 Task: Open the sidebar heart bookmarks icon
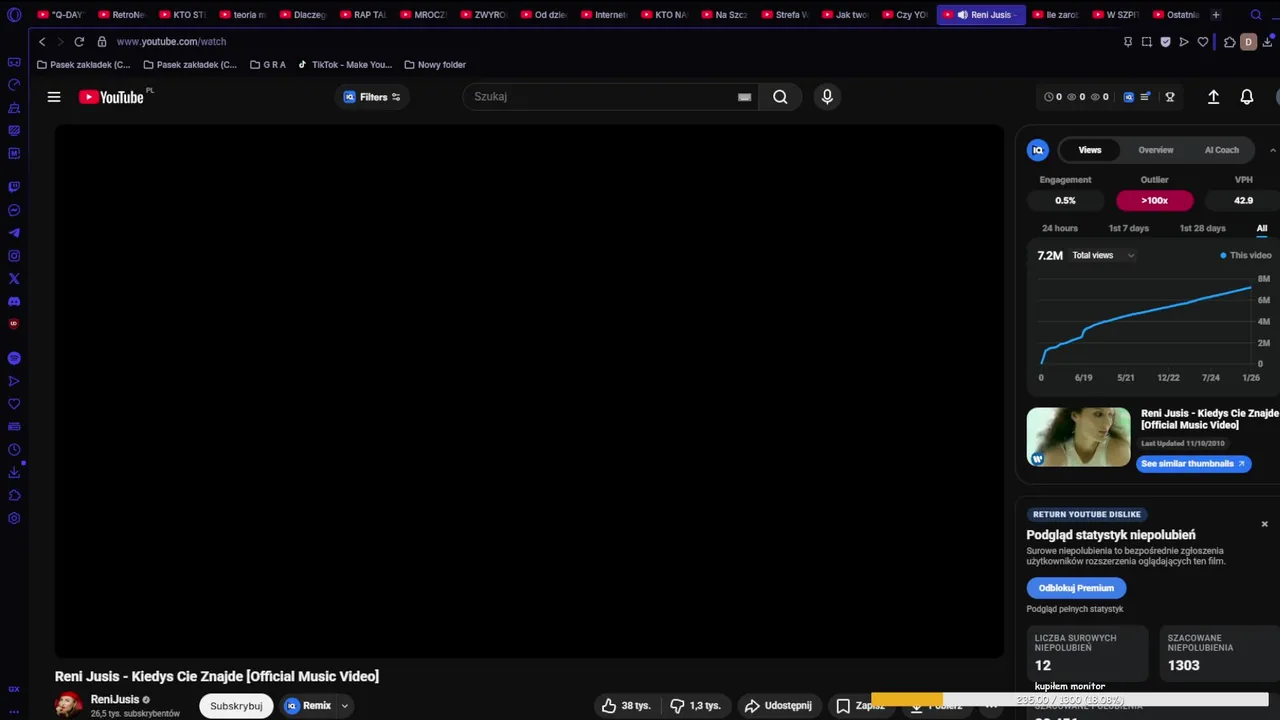[x=14, y=404]
